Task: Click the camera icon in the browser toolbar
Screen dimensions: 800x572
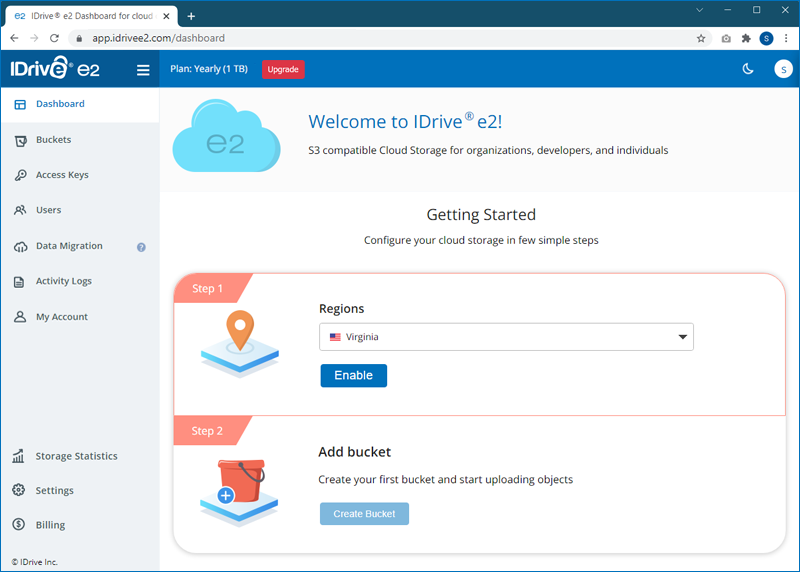Action: 726,38
